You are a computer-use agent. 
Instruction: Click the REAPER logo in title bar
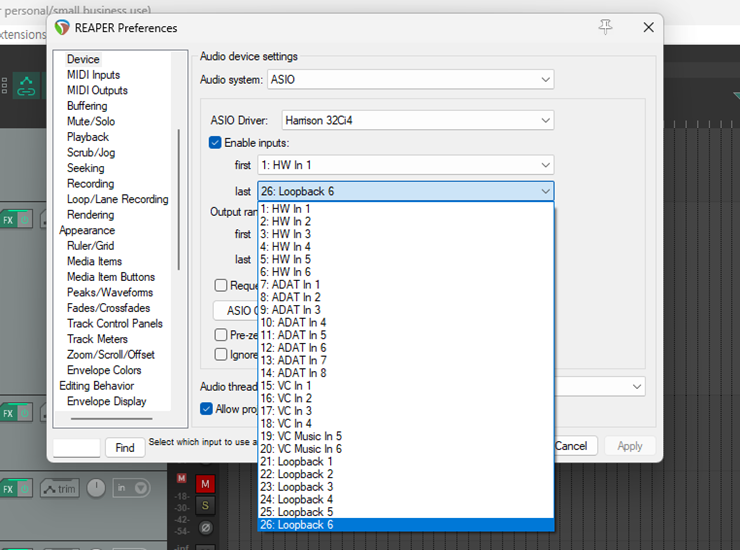pyautogui.click(x=62, y=27)
